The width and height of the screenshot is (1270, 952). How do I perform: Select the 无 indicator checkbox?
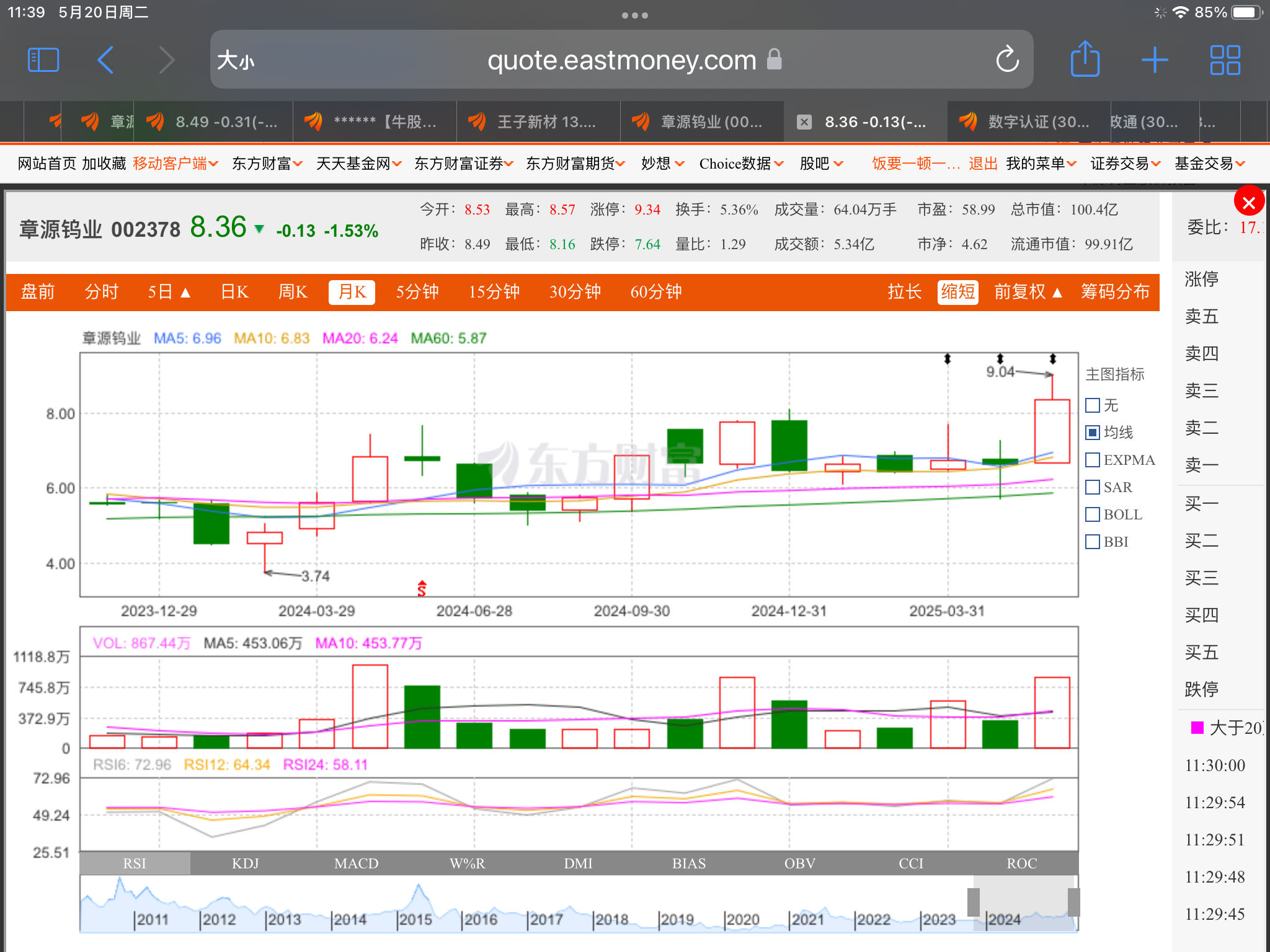pos(1093,405)
